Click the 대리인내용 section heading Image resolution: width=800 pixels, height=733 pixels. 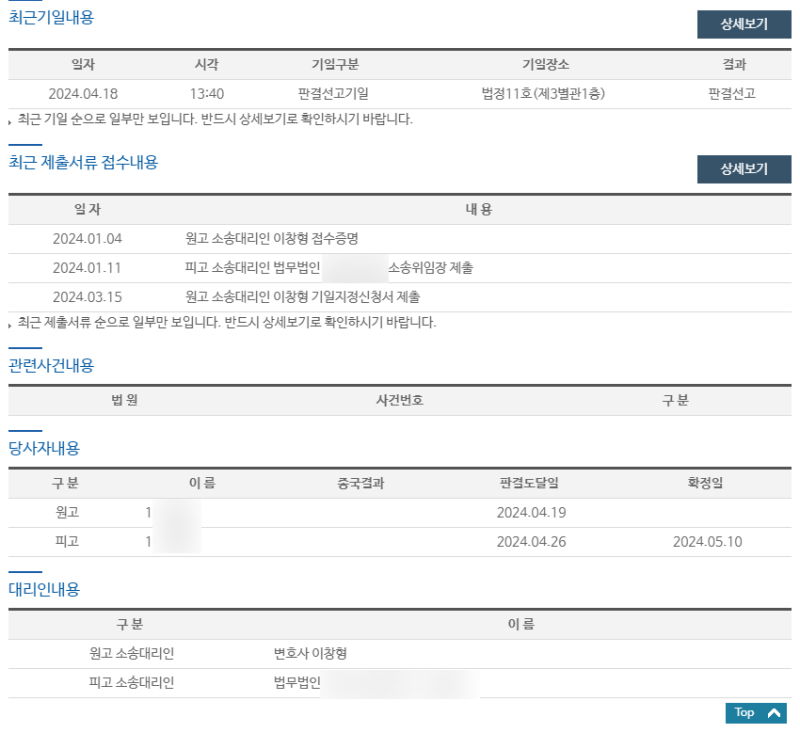[44, 589]
